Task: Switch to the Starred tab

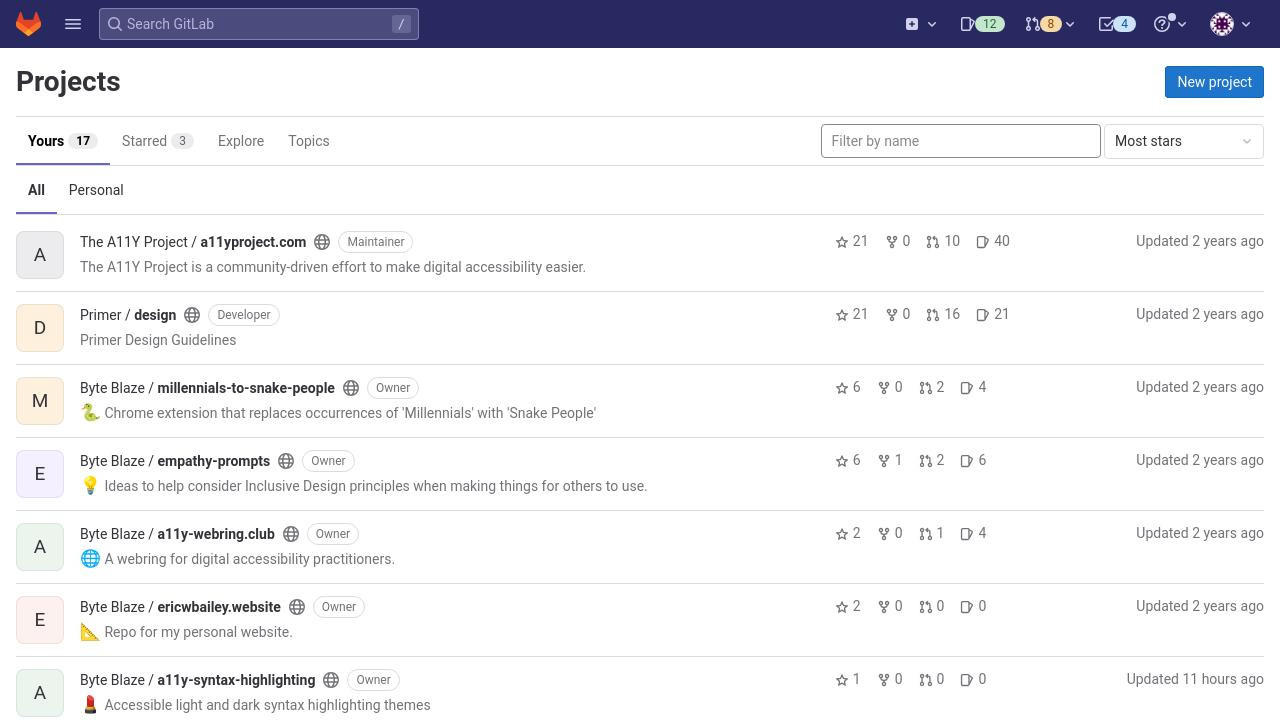Action: pos(157,141)
